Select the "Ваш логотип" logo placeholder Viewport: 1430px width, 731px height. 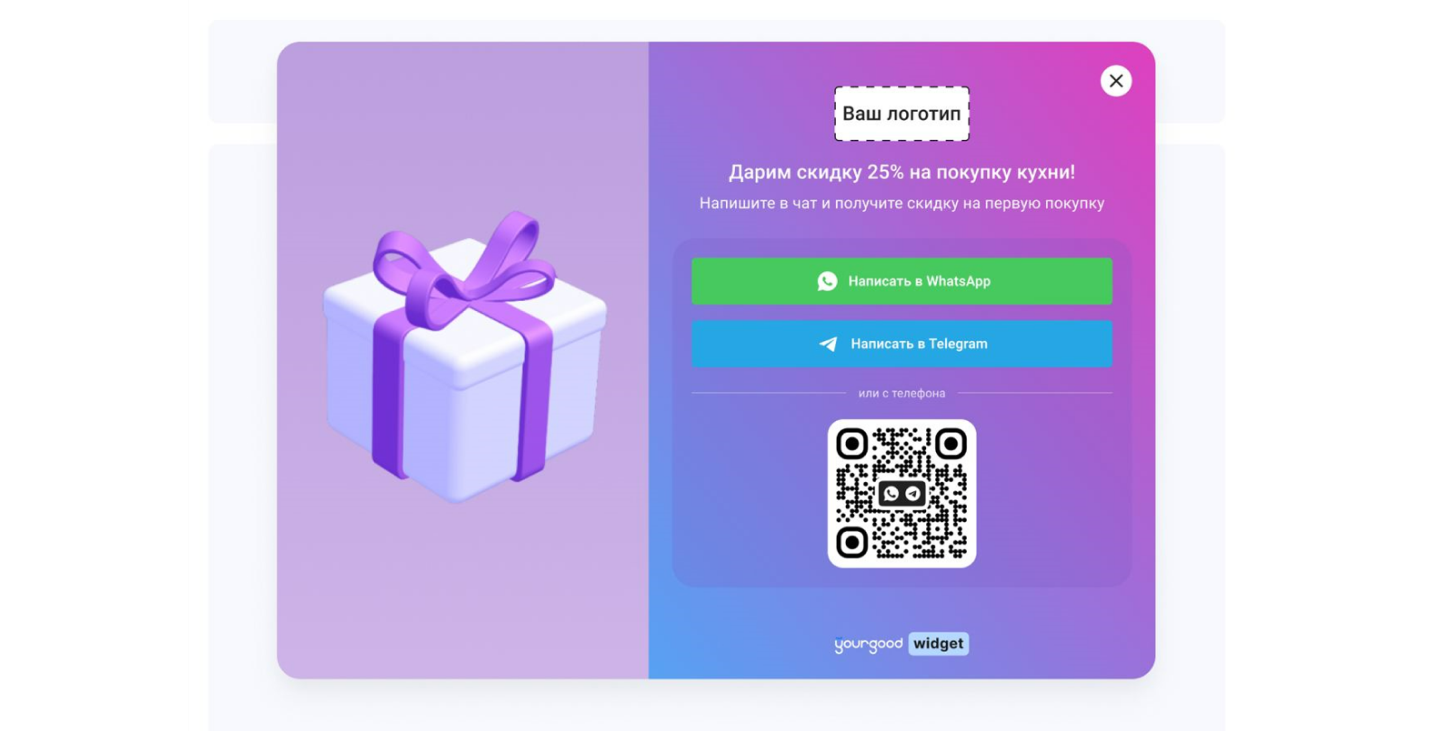(902, 114)
